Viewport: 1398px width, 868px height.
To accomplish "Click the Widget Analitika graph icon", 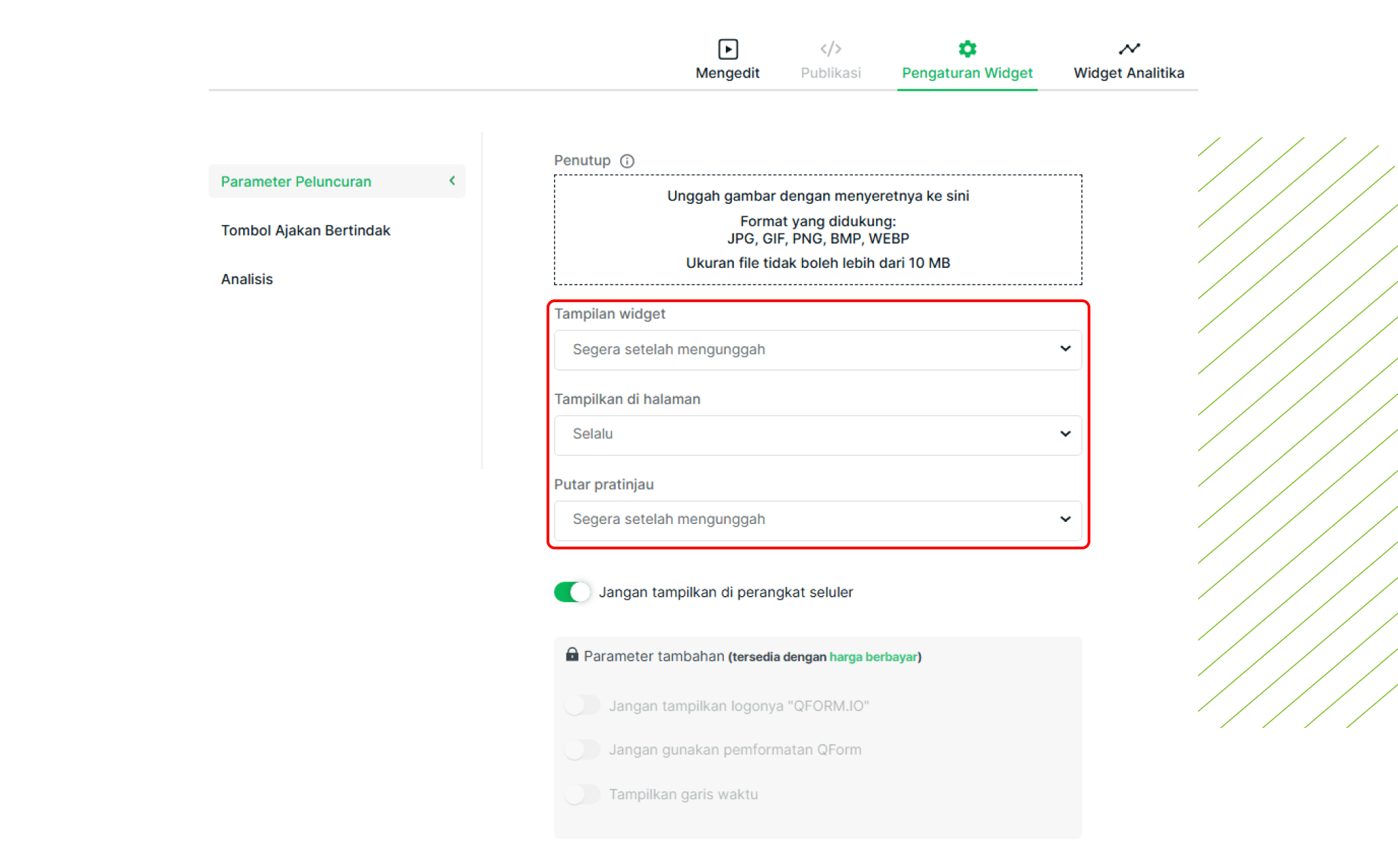I will coord(1129,49).
